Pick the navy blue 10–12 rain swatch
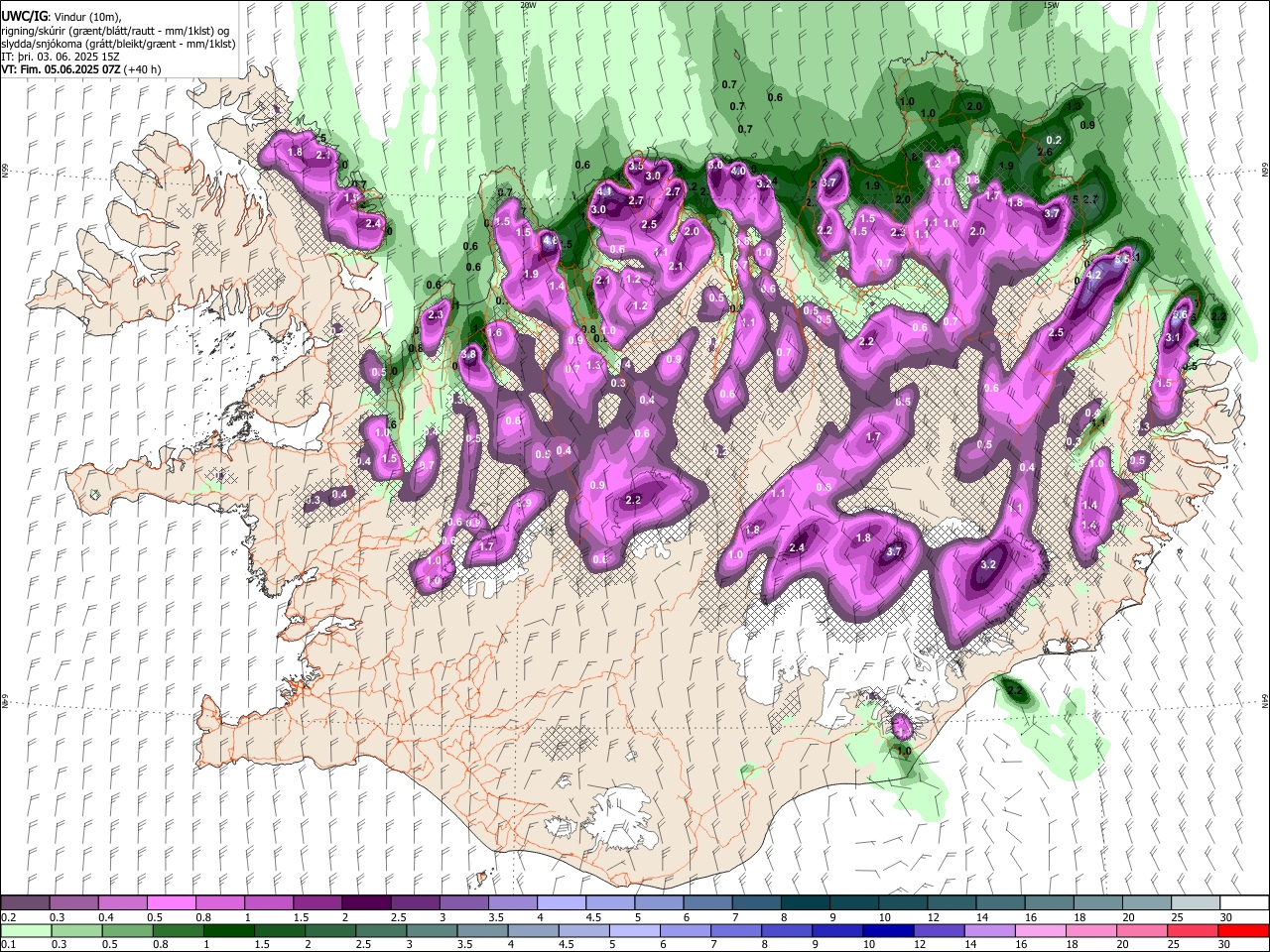Image resolution: width=1270 pixels, height=952 pixels. 887,930
